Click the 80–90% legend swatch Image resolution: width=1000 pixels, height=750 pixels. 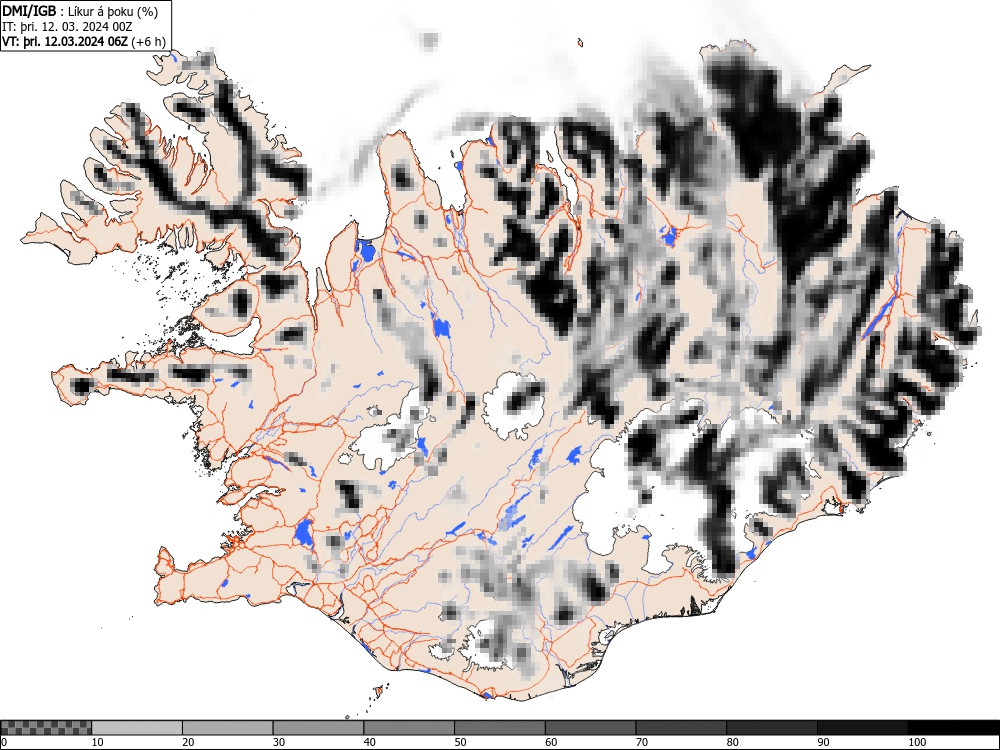(x=772, y=728)
